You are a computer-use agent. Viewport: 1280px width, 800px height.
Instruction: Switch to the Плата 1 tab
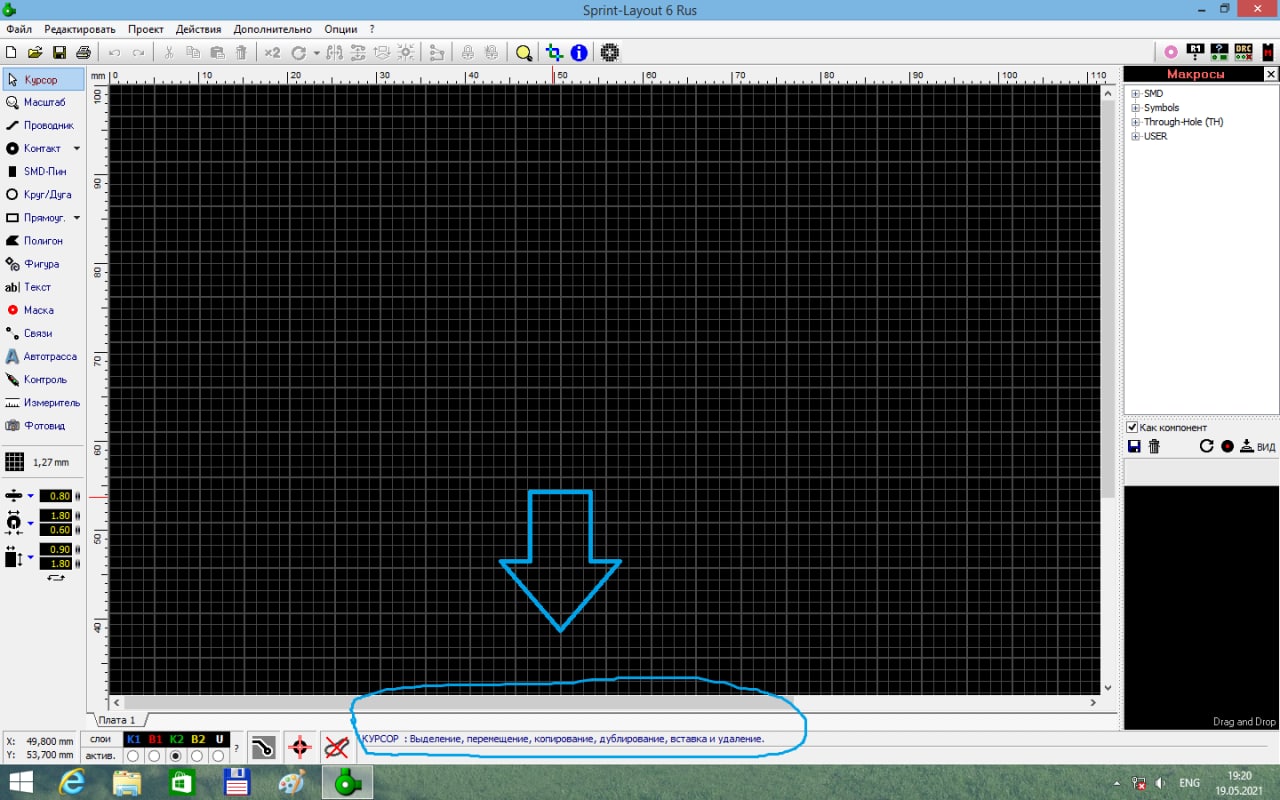[x=118, y=720]
